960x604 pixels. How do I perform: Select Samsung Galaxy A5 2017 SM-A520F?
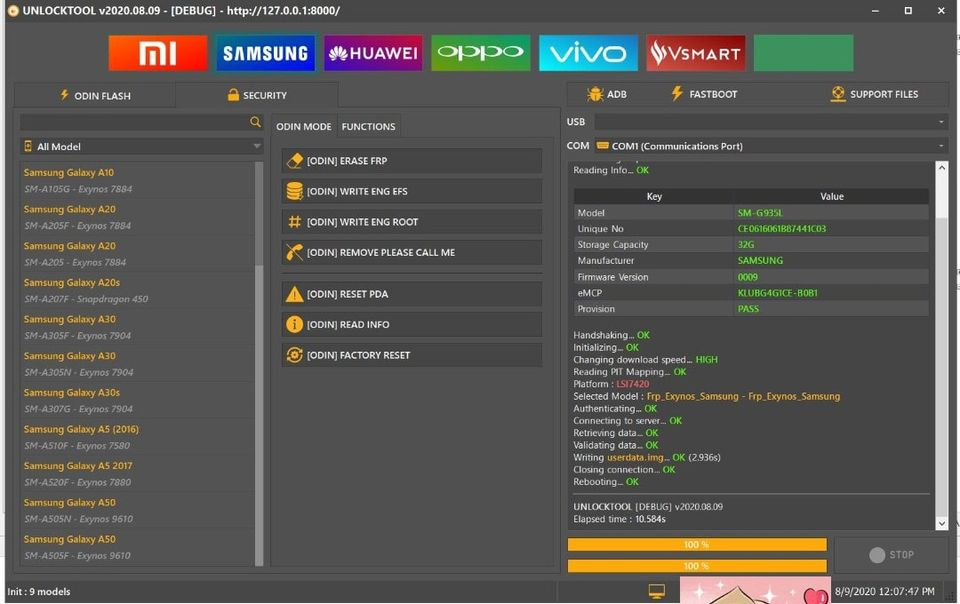pos(137,474)
